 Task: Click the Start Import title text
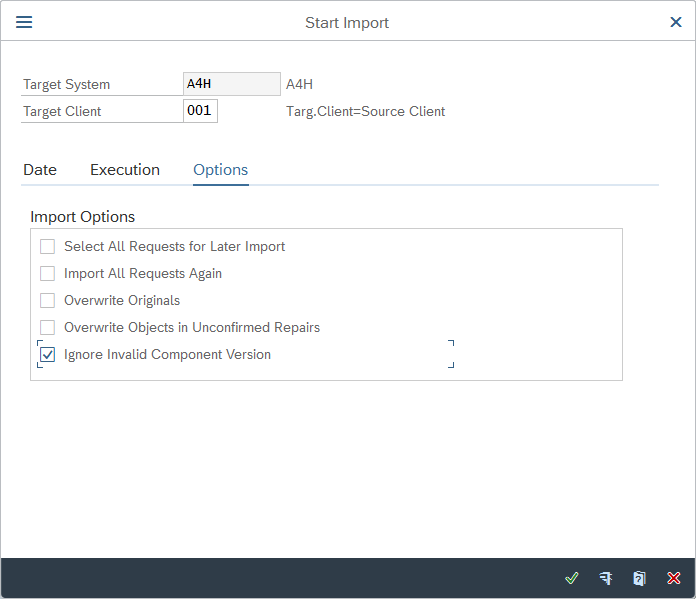(x=347, y=22)
